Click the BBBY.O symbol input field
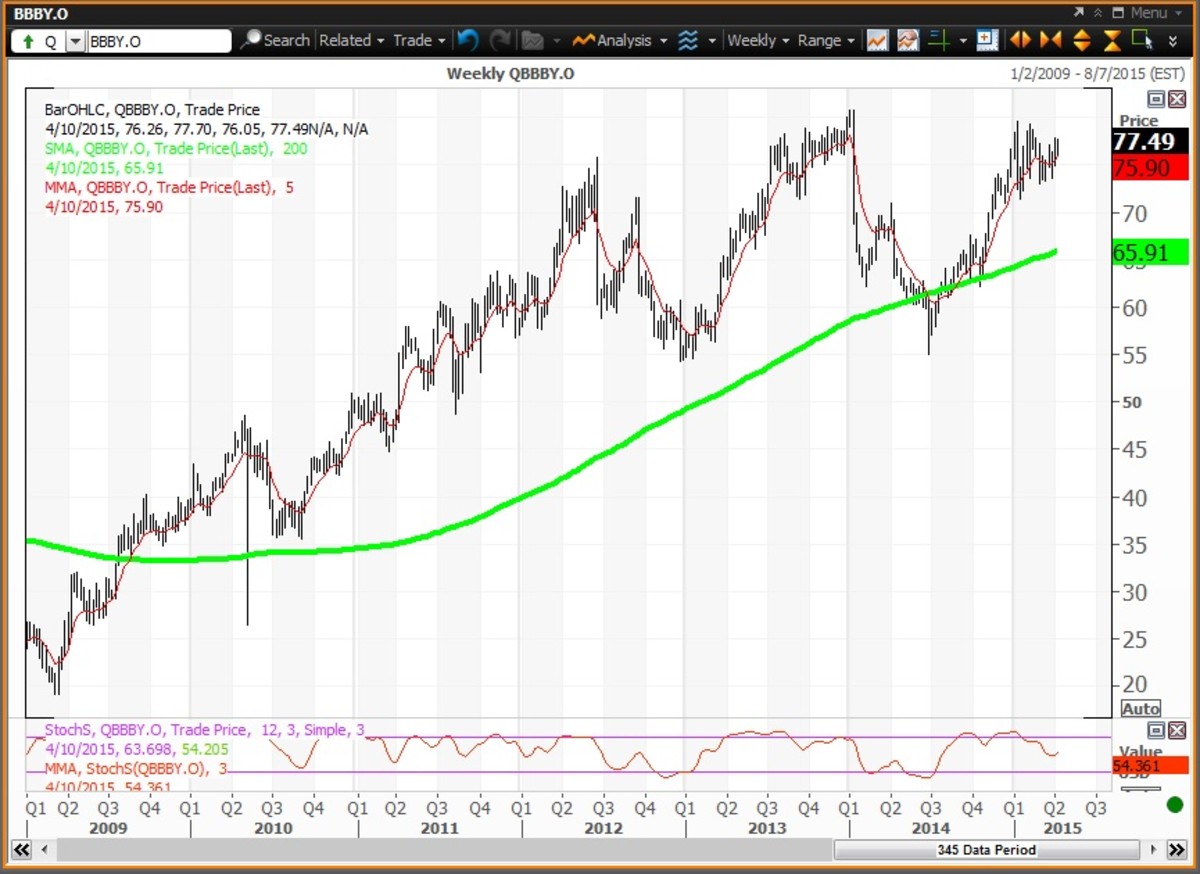This screenshot has height=874, width=1200. [x=158, y=41]
